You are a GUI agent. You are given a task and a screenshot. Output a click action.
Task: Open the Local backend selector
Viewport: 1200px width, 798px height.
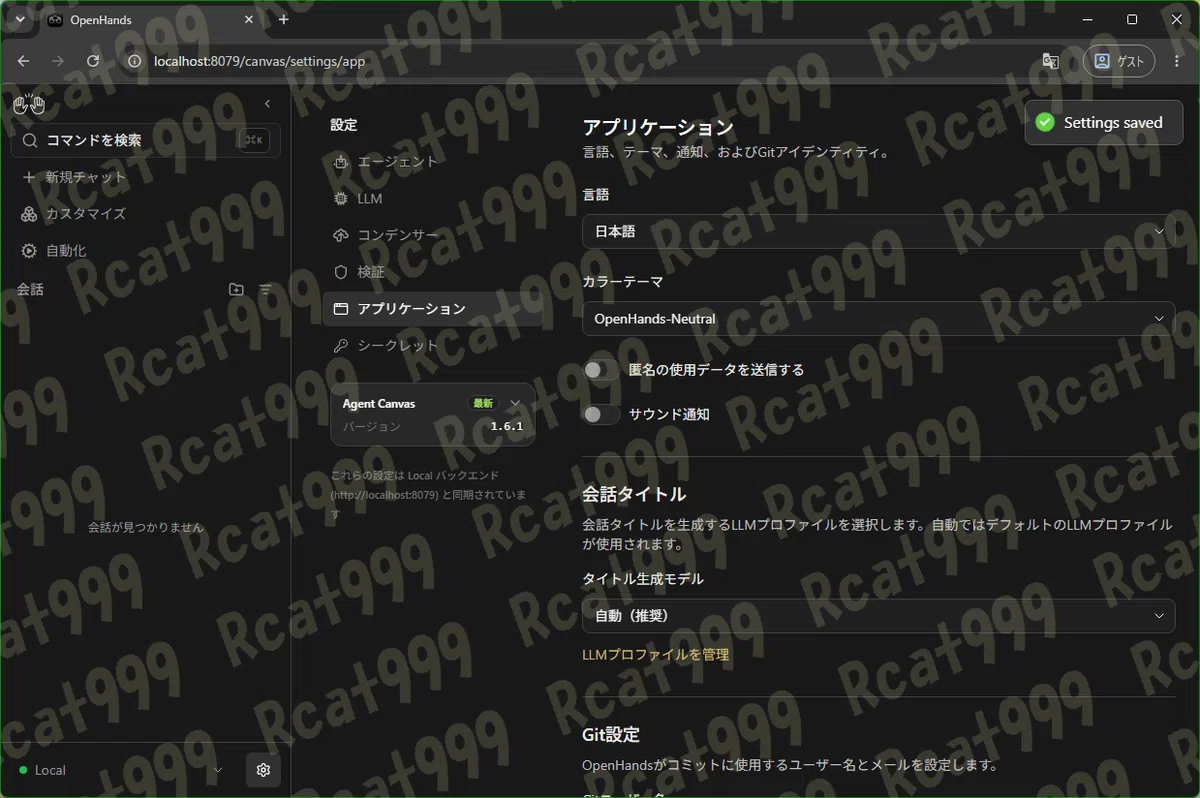120,770
